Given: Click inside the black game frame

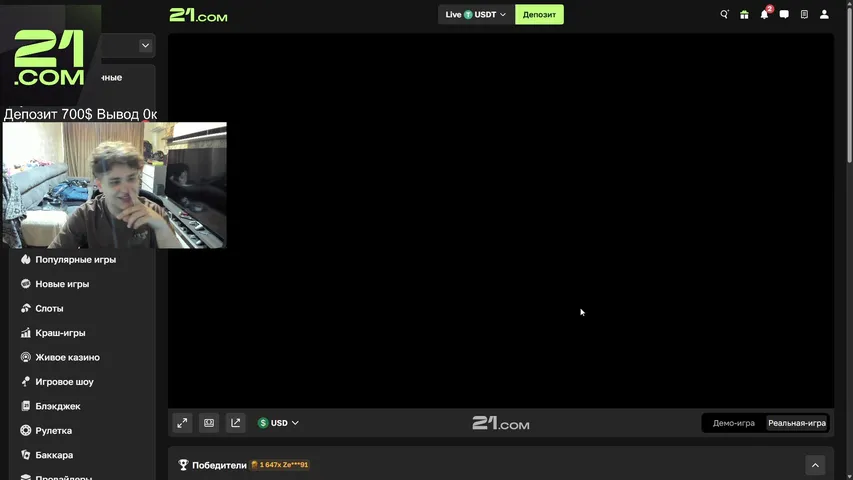Looking at the screenshot, I should (500, 220).
